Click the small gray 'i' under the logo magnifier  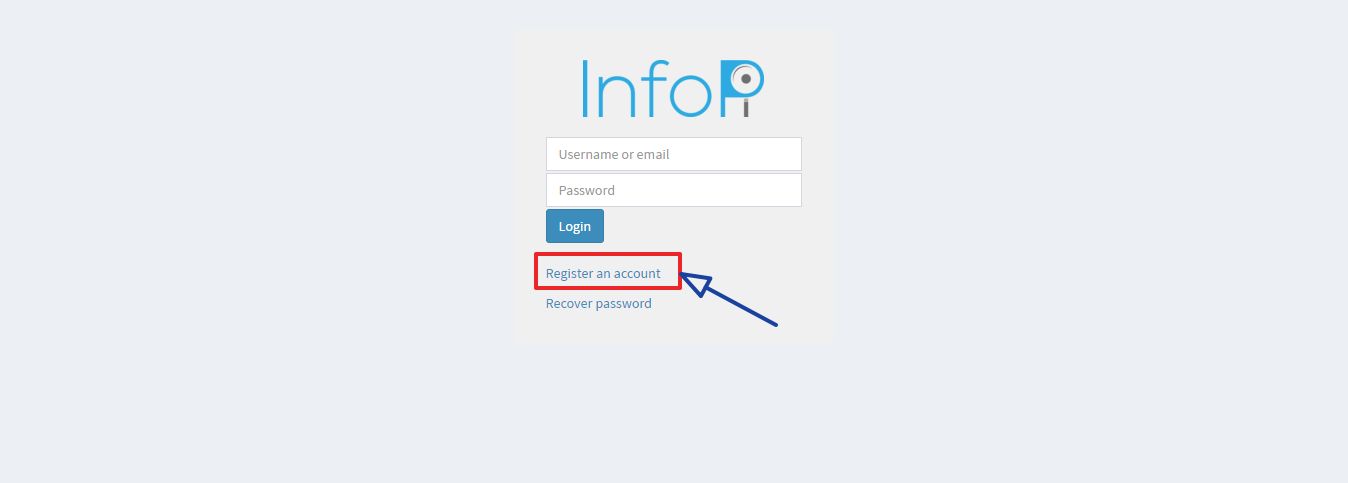(746, 107)
